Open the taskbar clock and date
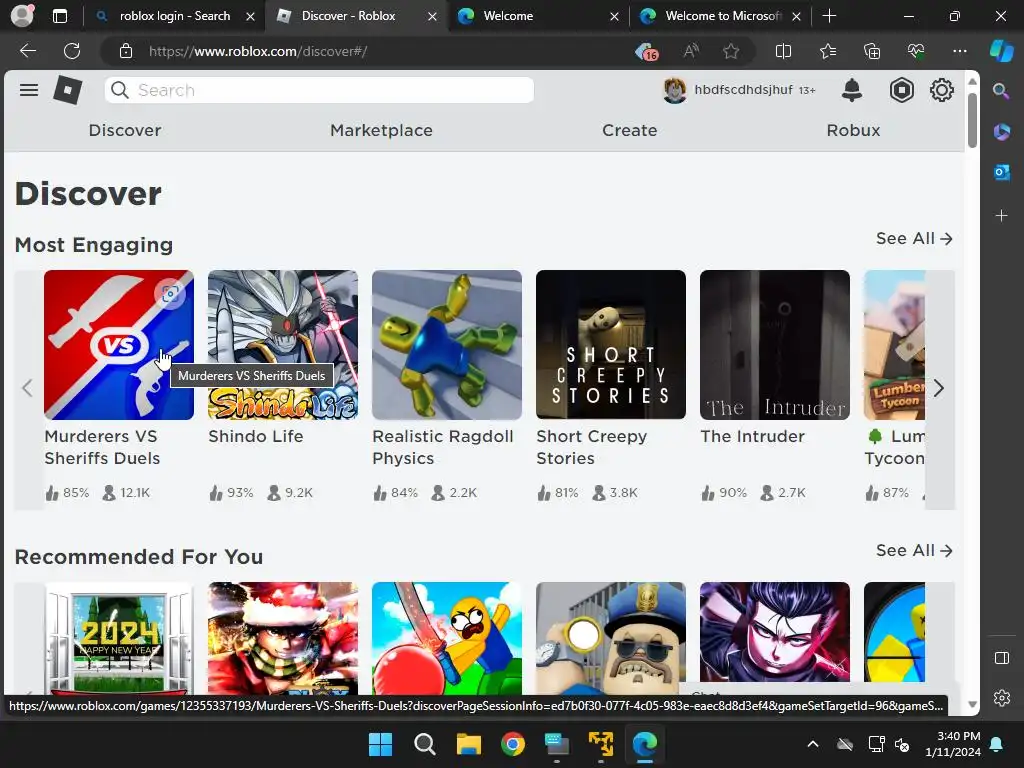 [953, 744]
